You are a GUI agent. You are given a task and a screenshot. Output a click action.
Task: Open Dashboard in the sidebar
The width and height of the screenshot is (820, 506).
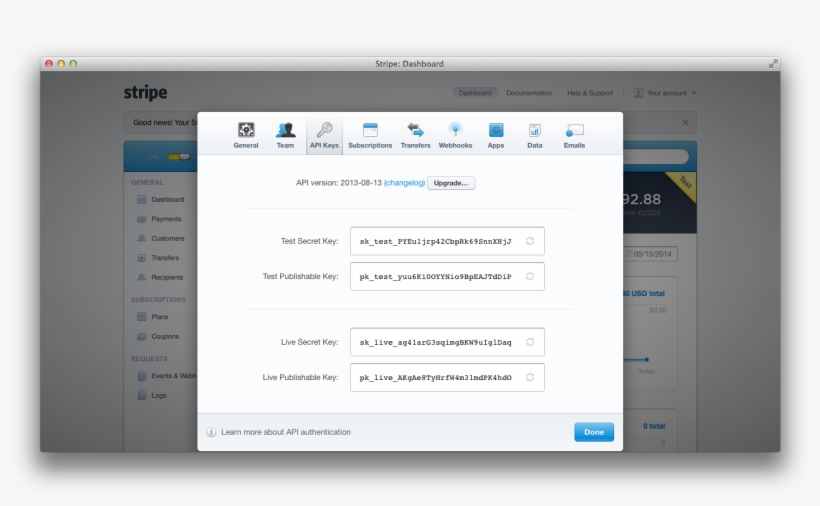161,200
